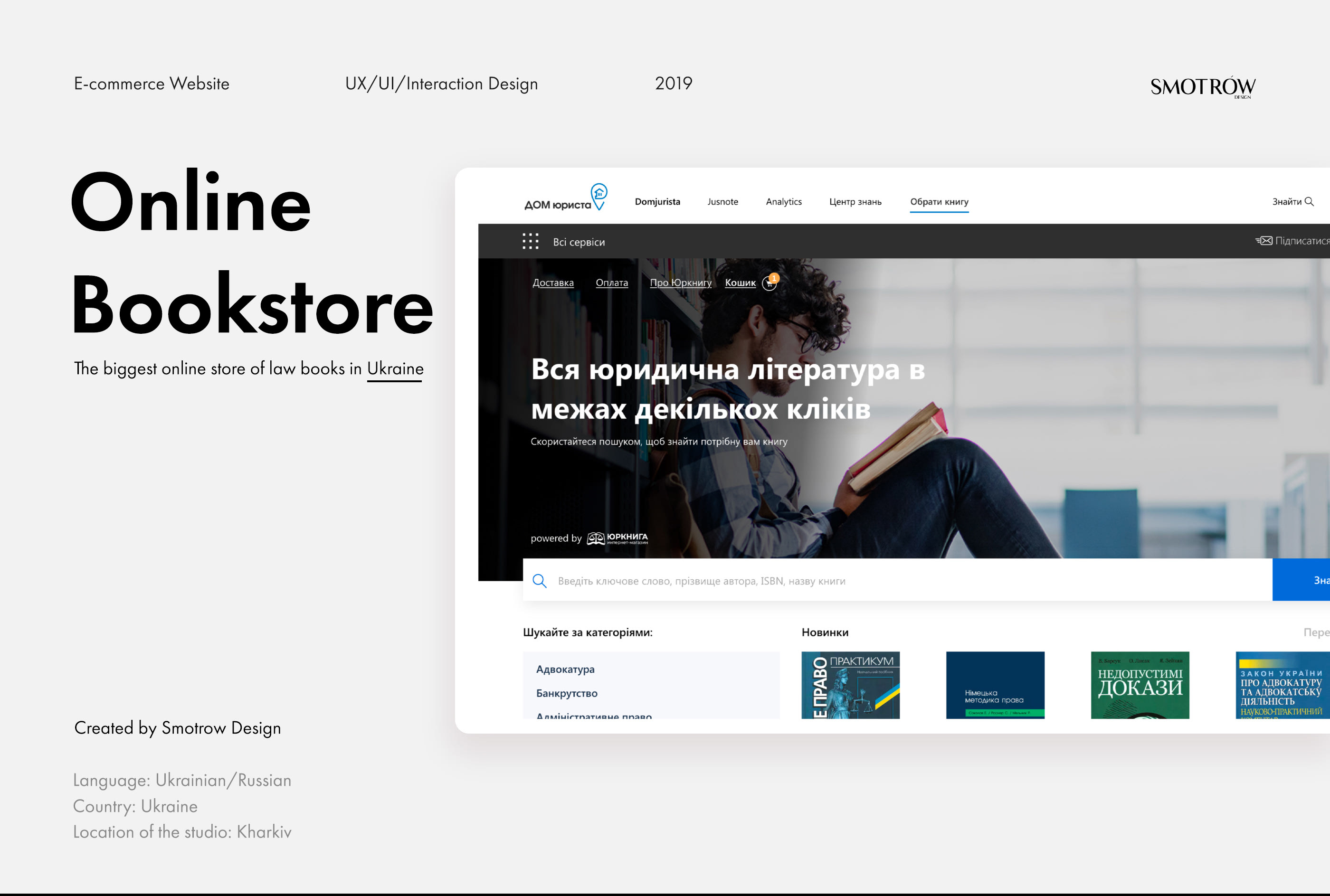
Task: Open the Analytics nav item
Action: click(x=784, y=202)
